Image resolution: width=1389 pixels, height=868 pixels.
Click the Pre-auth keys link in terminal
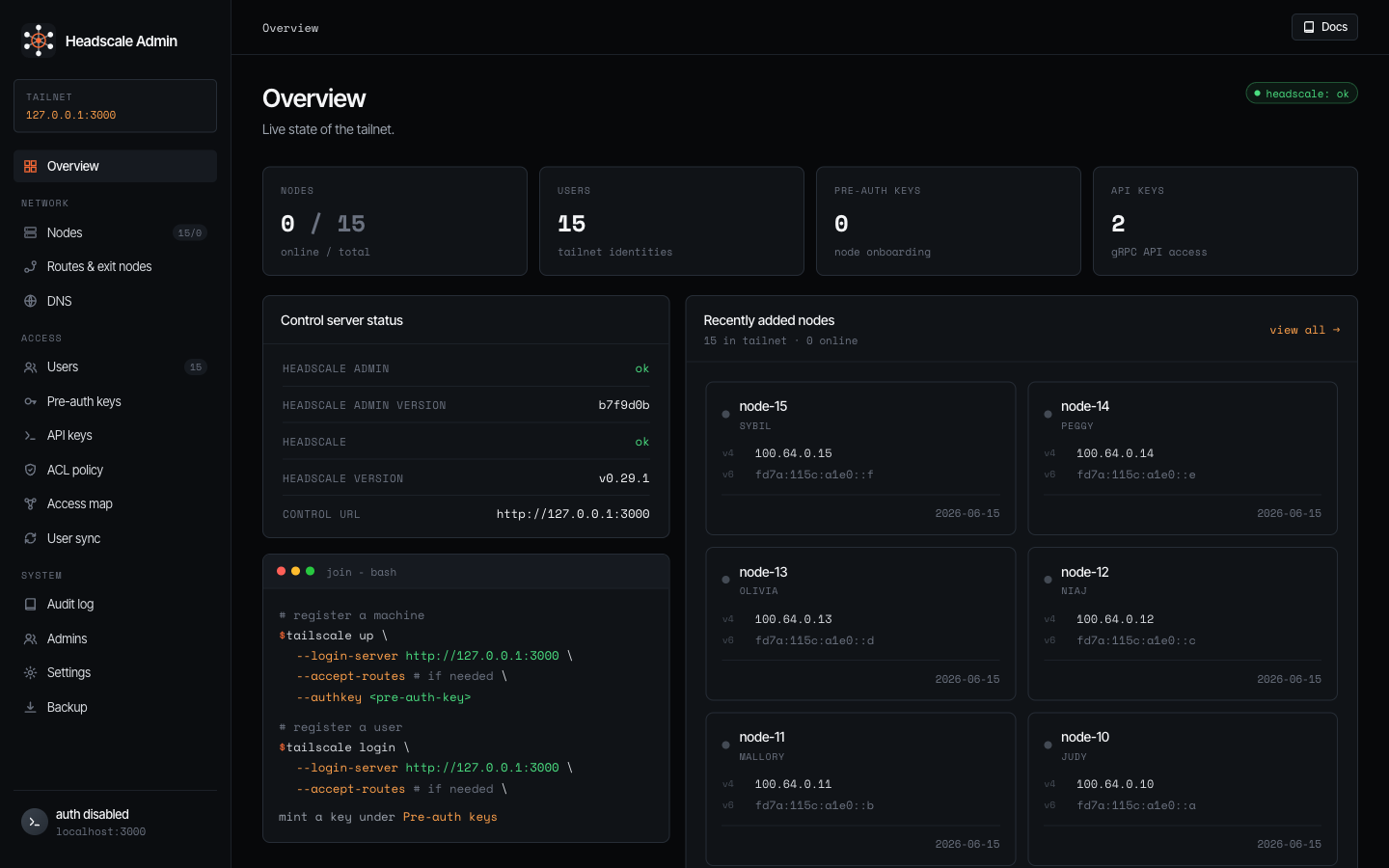click(x=449, y=817)
